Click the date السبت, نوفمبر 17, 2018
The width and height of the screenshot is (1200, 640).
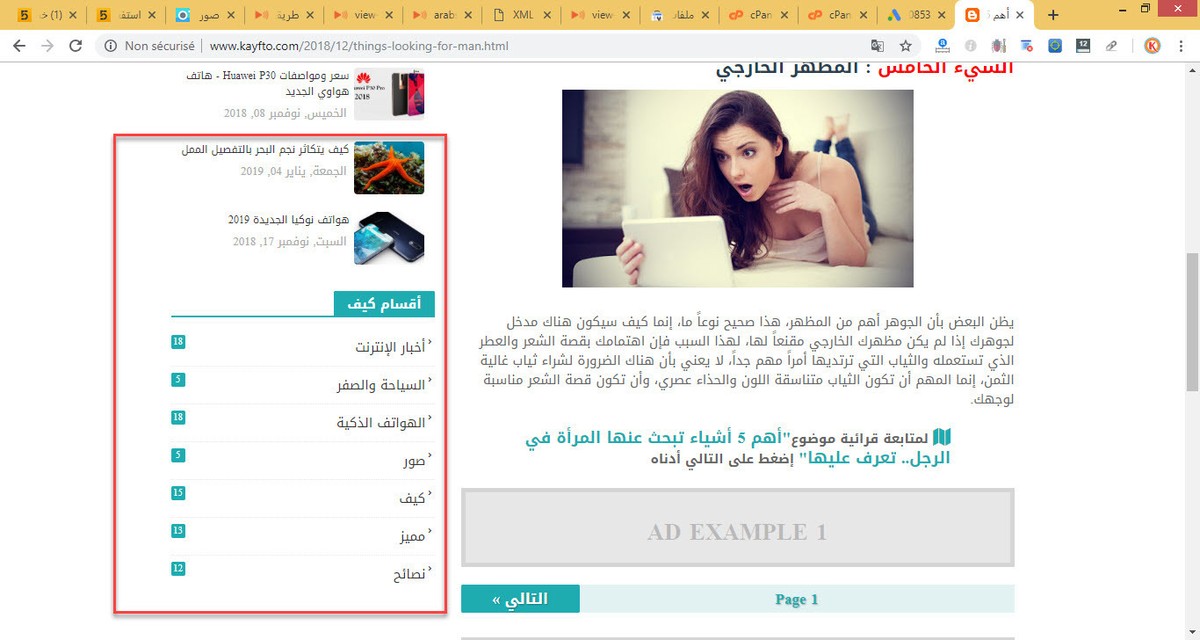[x=290, y=242]
